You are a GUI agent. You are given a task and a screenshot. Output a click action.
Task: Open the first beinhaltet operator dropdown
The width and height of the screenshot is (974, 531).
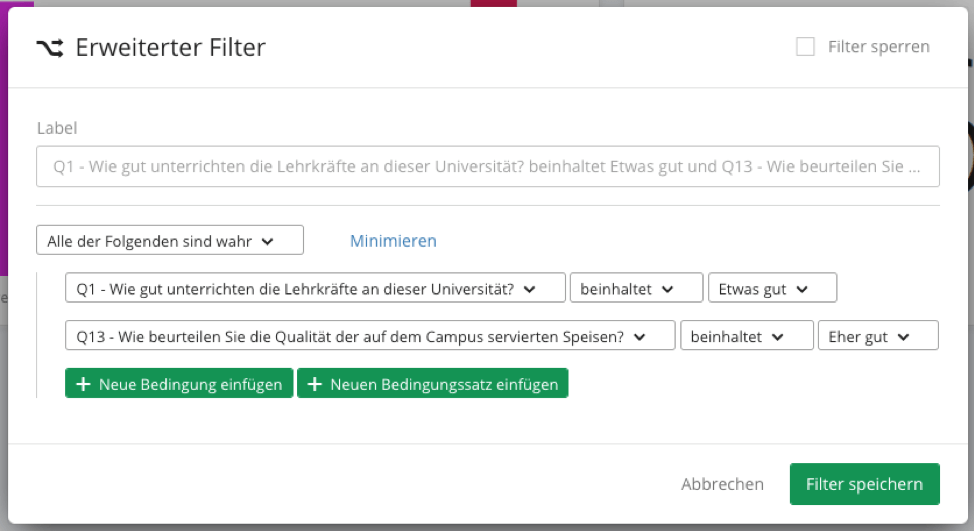[x=636, y=288]
